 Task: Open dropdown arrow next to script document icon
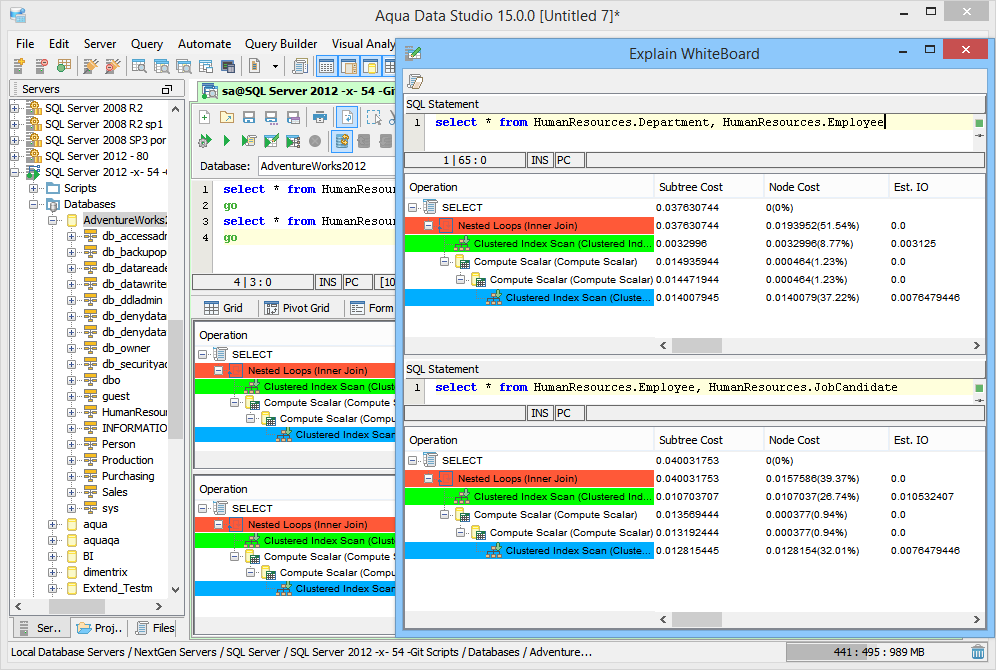(275, 66)
